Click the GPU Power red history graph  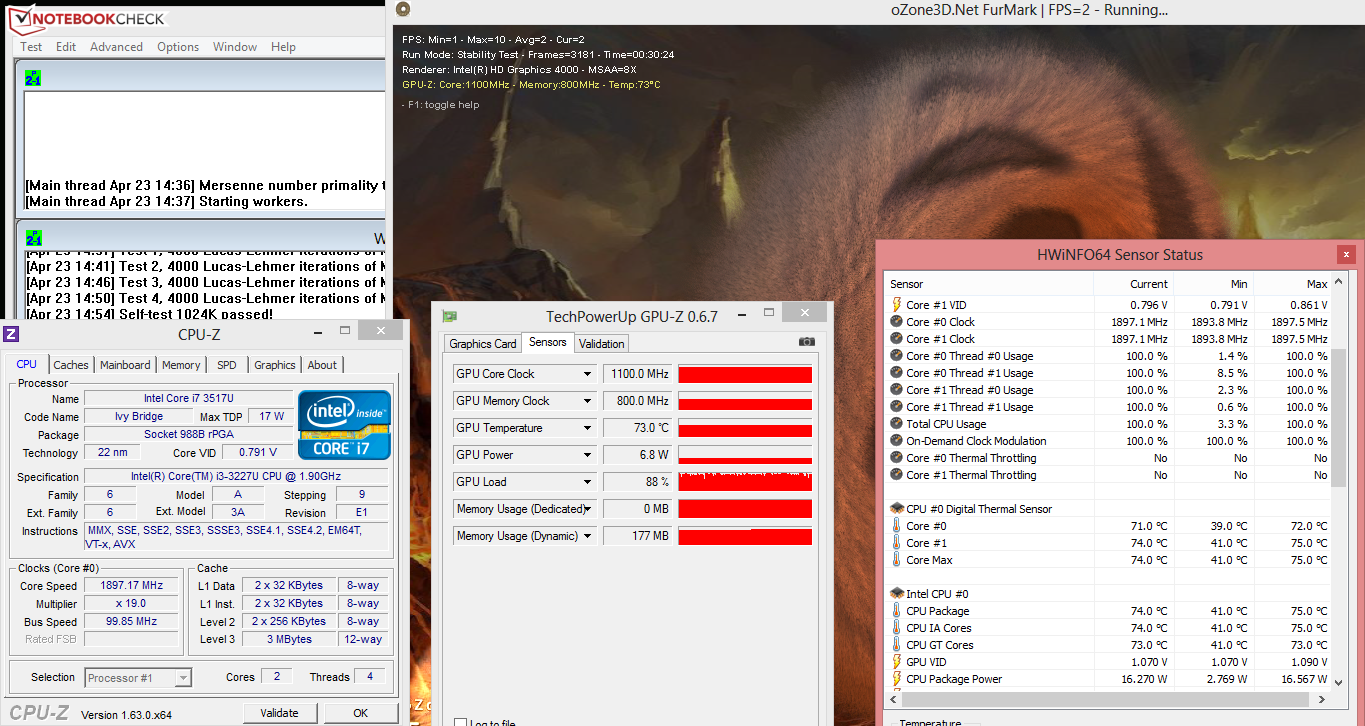[x=745, y=455]
